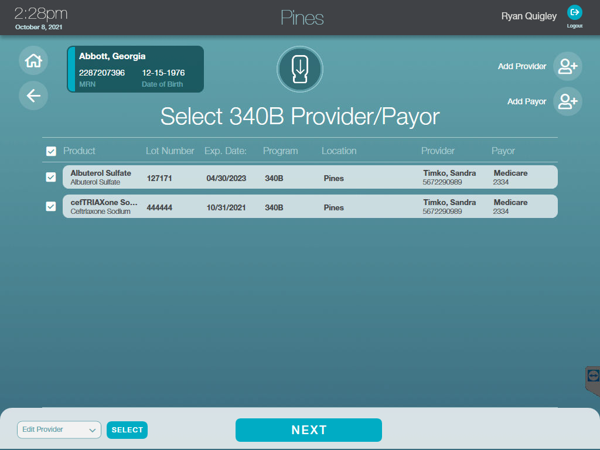Select the Albuterol Sulfate product row
Image resolution: width=600 pixels, height=450 pixels.
point(310,177)
